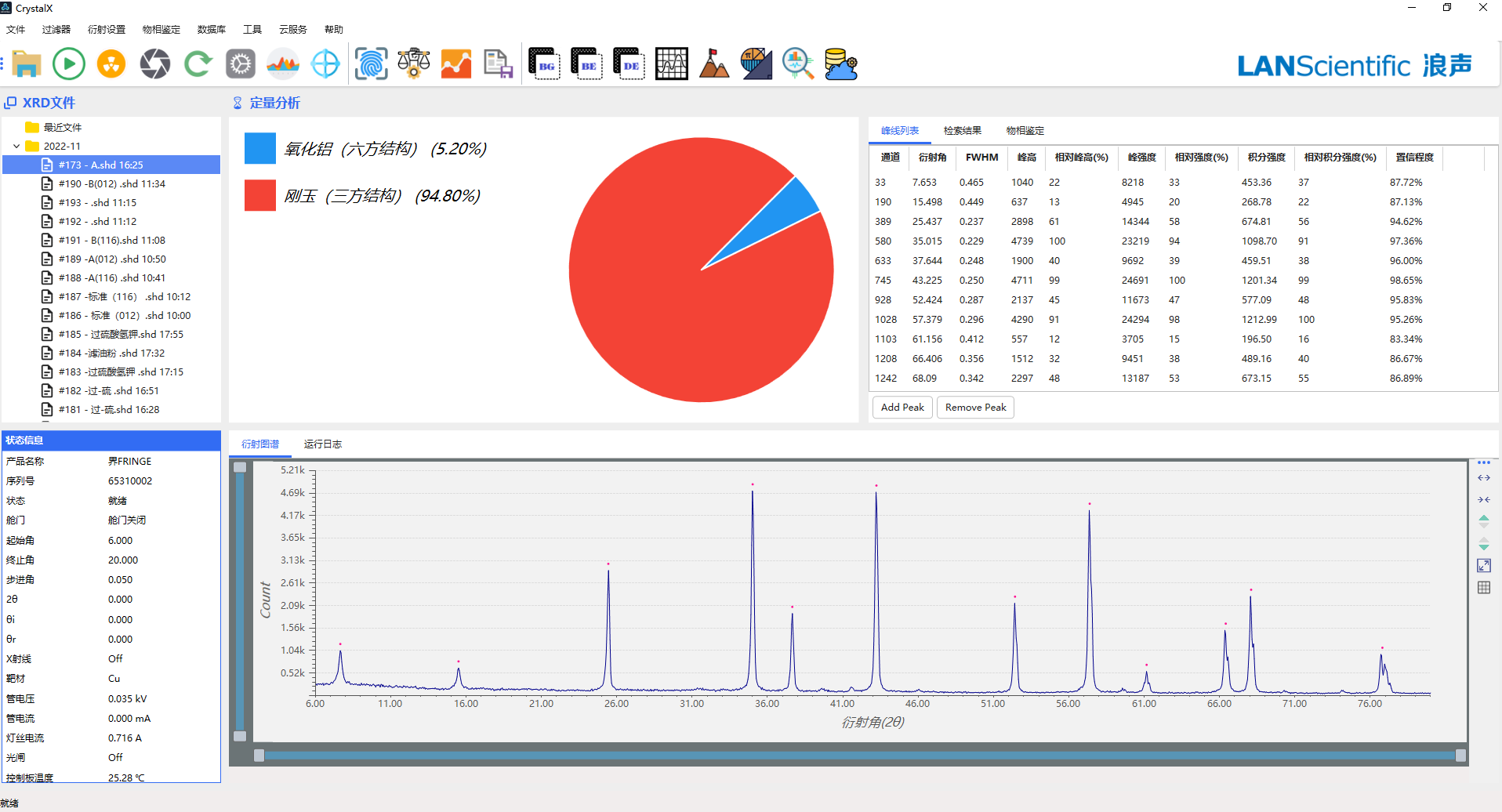Collapse the 2022-11 folder tree node
The height and width of the screenshot is (812, 1502).
pyautogui.click(x=16, y=146)
